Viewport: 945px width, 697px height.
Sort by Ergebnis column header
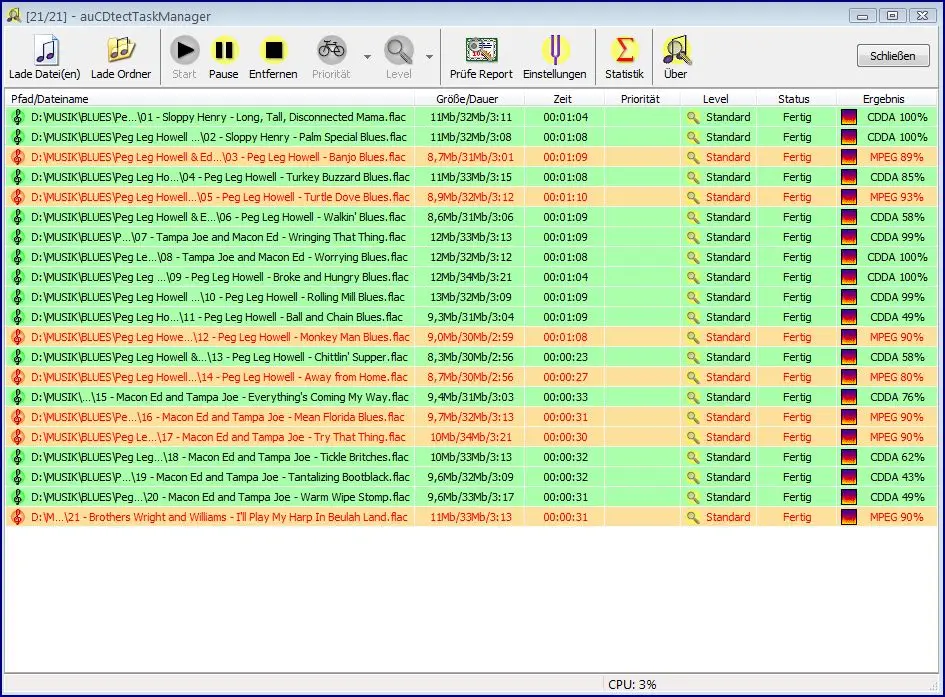[x=886, y=99]
